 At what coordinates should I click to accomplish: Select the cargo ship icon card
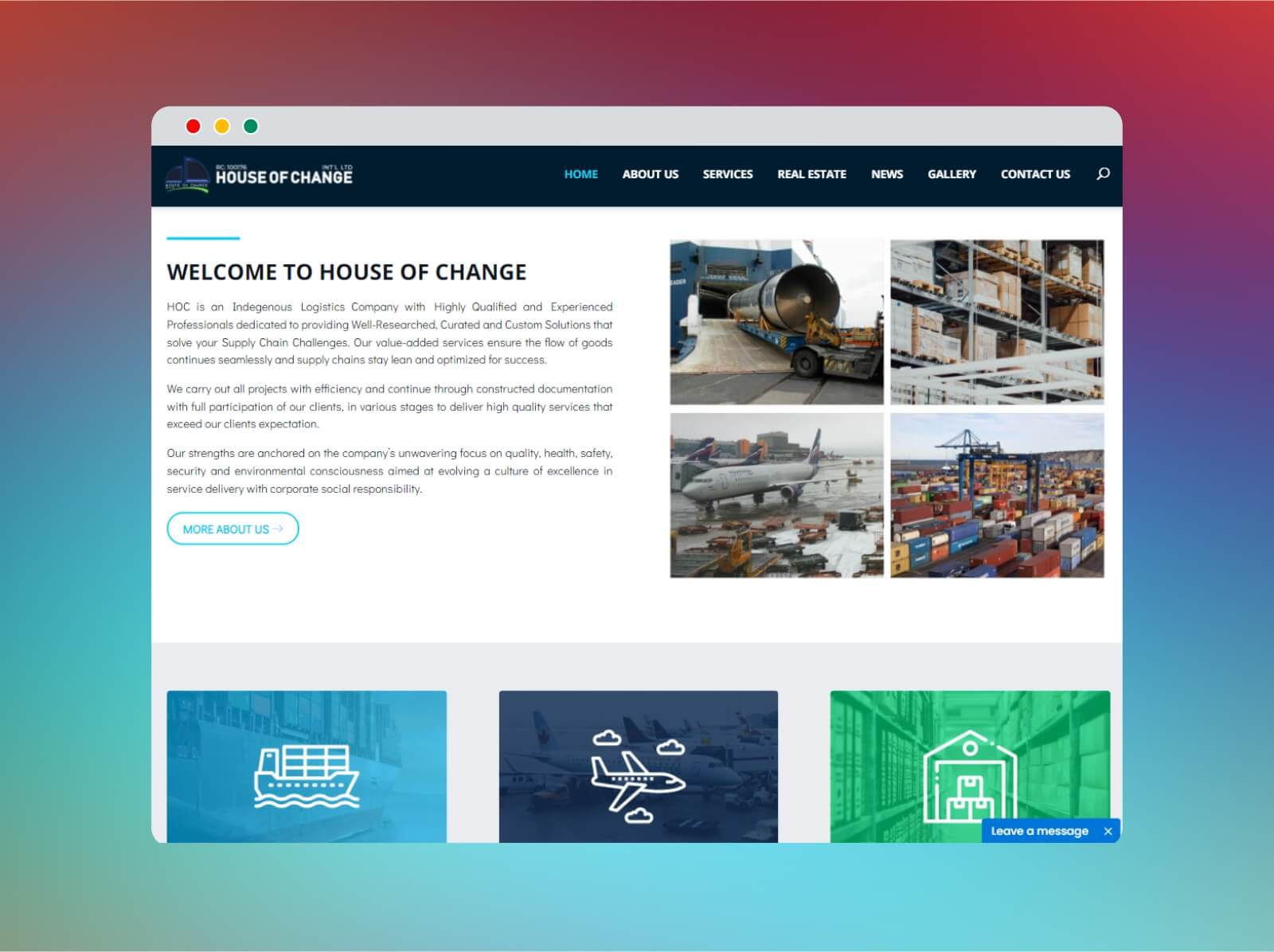[307, 767]
